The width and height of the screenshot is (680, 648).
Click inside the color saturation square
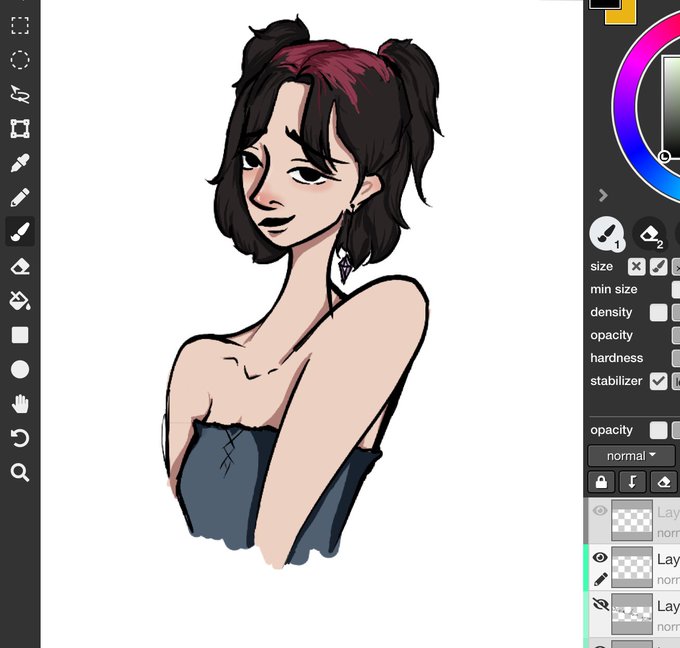click(x=671, y=106)
